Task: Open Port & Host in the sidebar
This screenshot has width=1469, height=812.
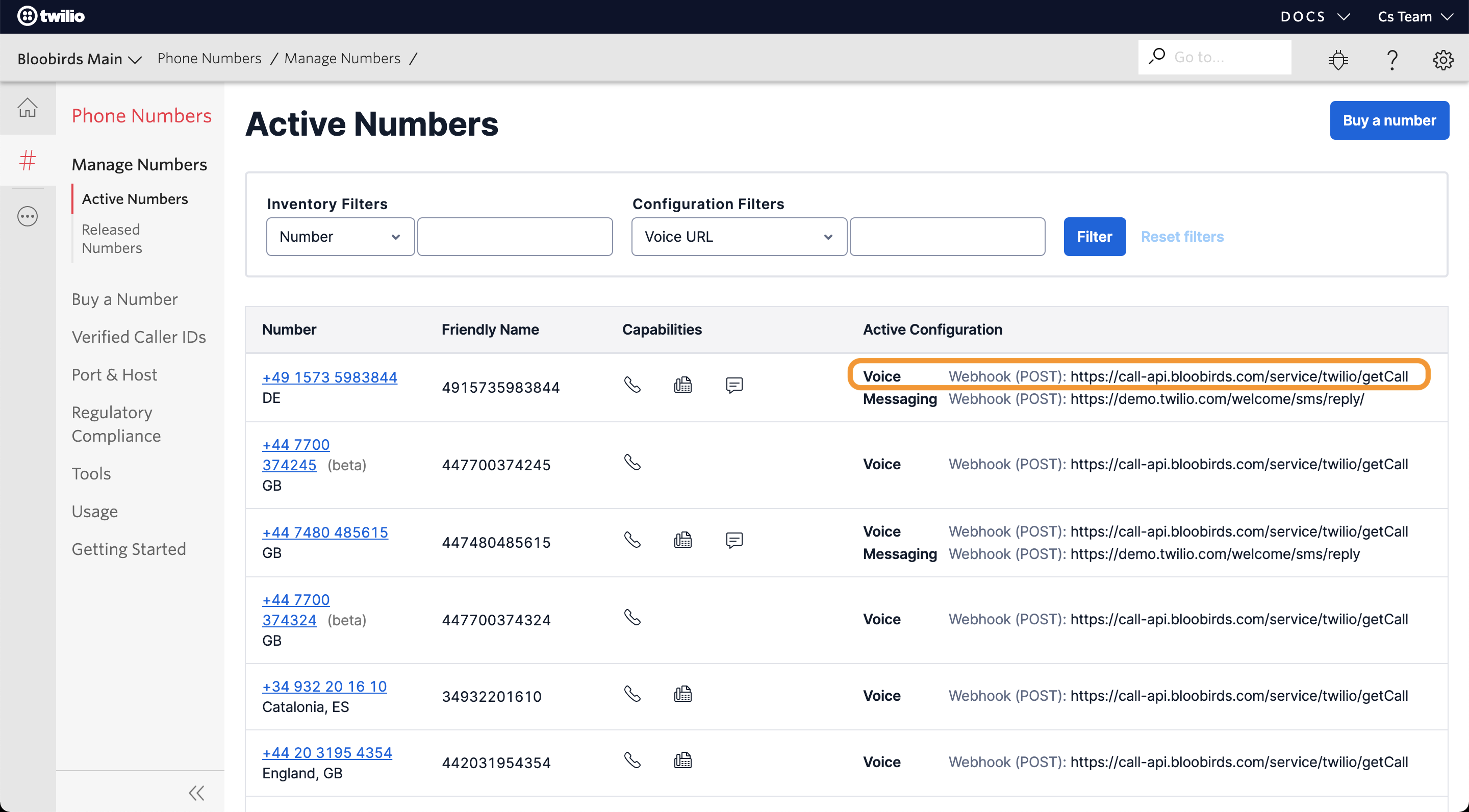Action: (x=114, y=375)
